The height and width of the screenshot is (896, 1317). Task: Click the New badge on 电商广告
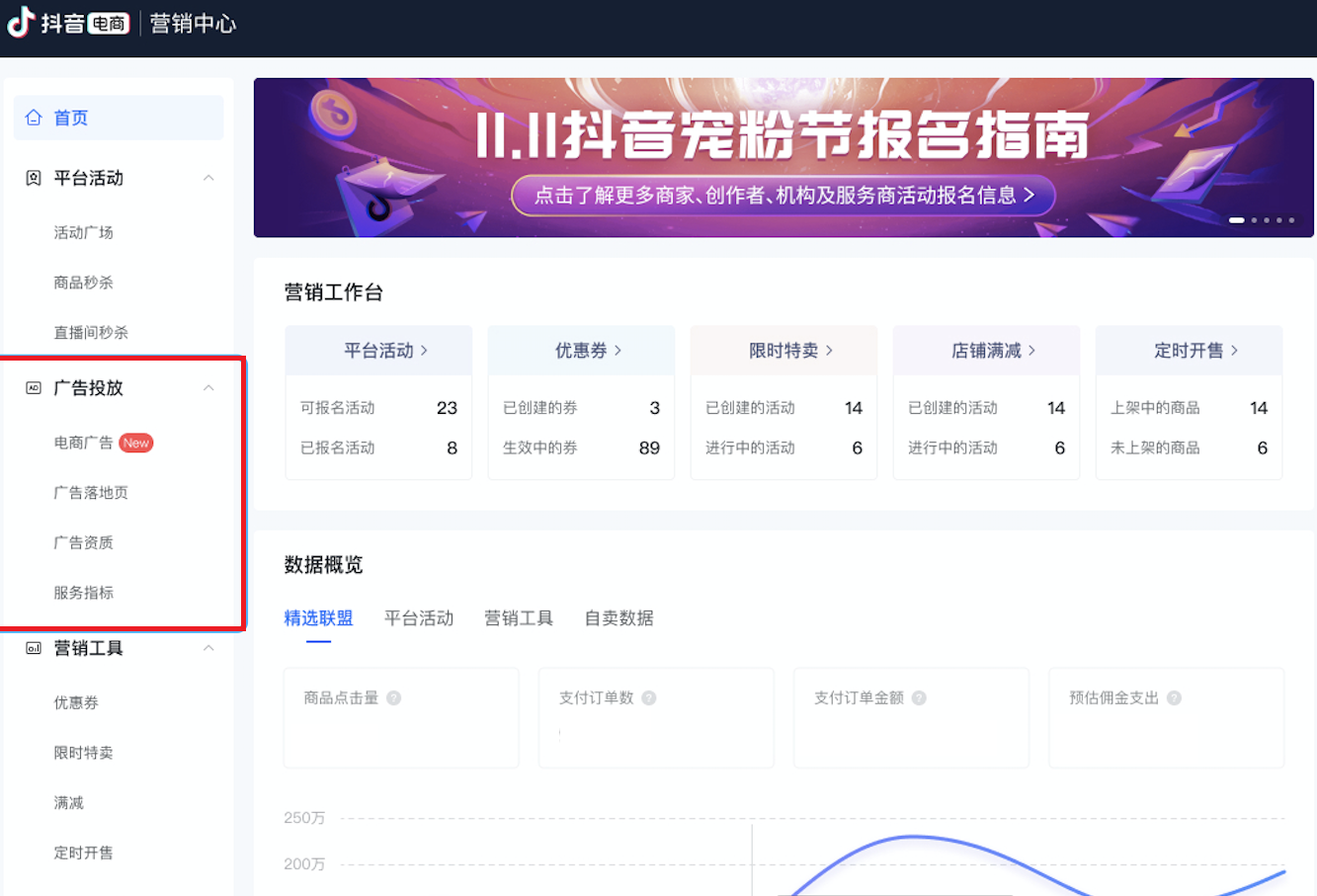click(136, 443)
